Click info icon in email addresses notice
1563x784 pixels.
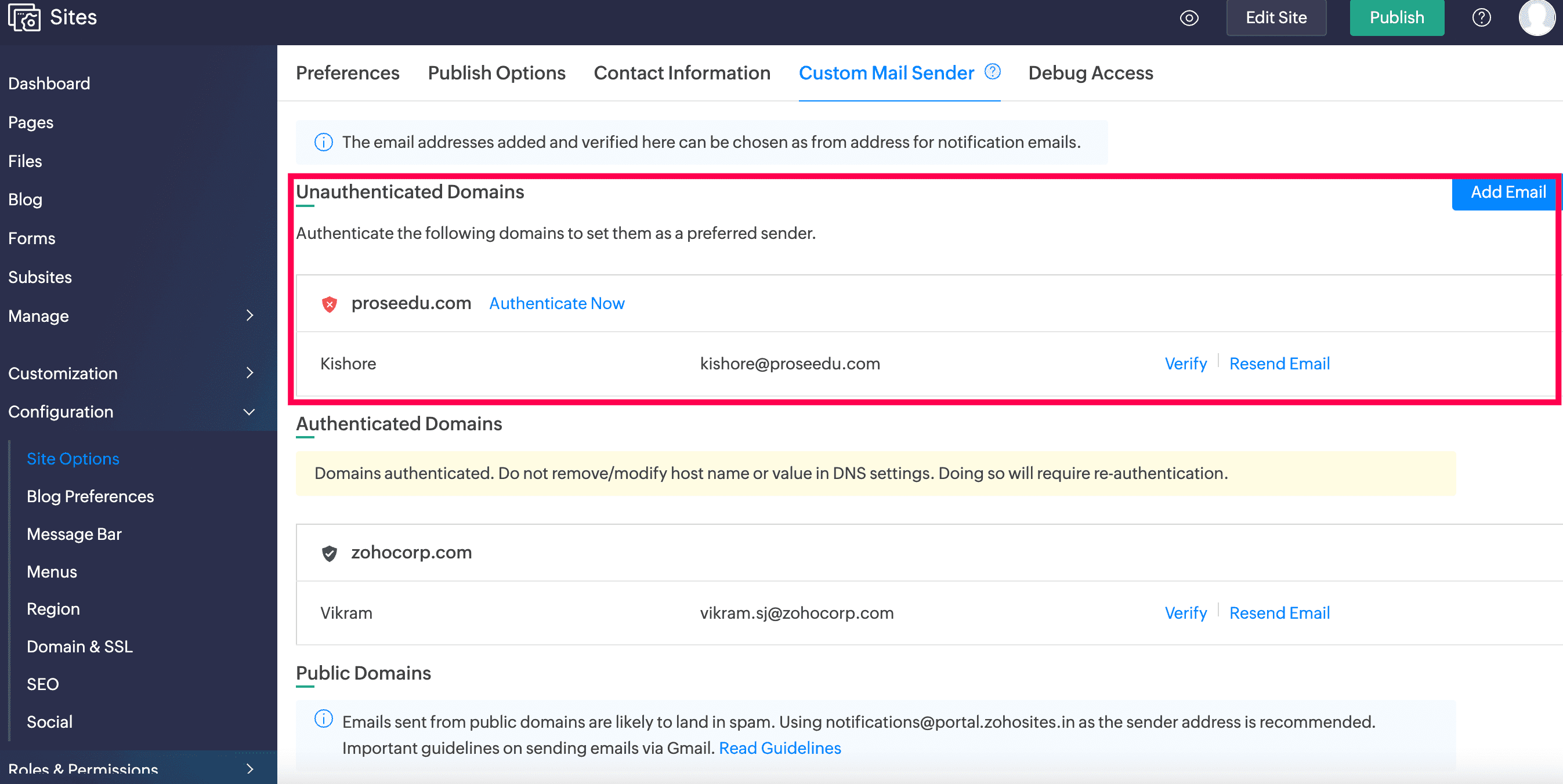(x=323, y=143)
